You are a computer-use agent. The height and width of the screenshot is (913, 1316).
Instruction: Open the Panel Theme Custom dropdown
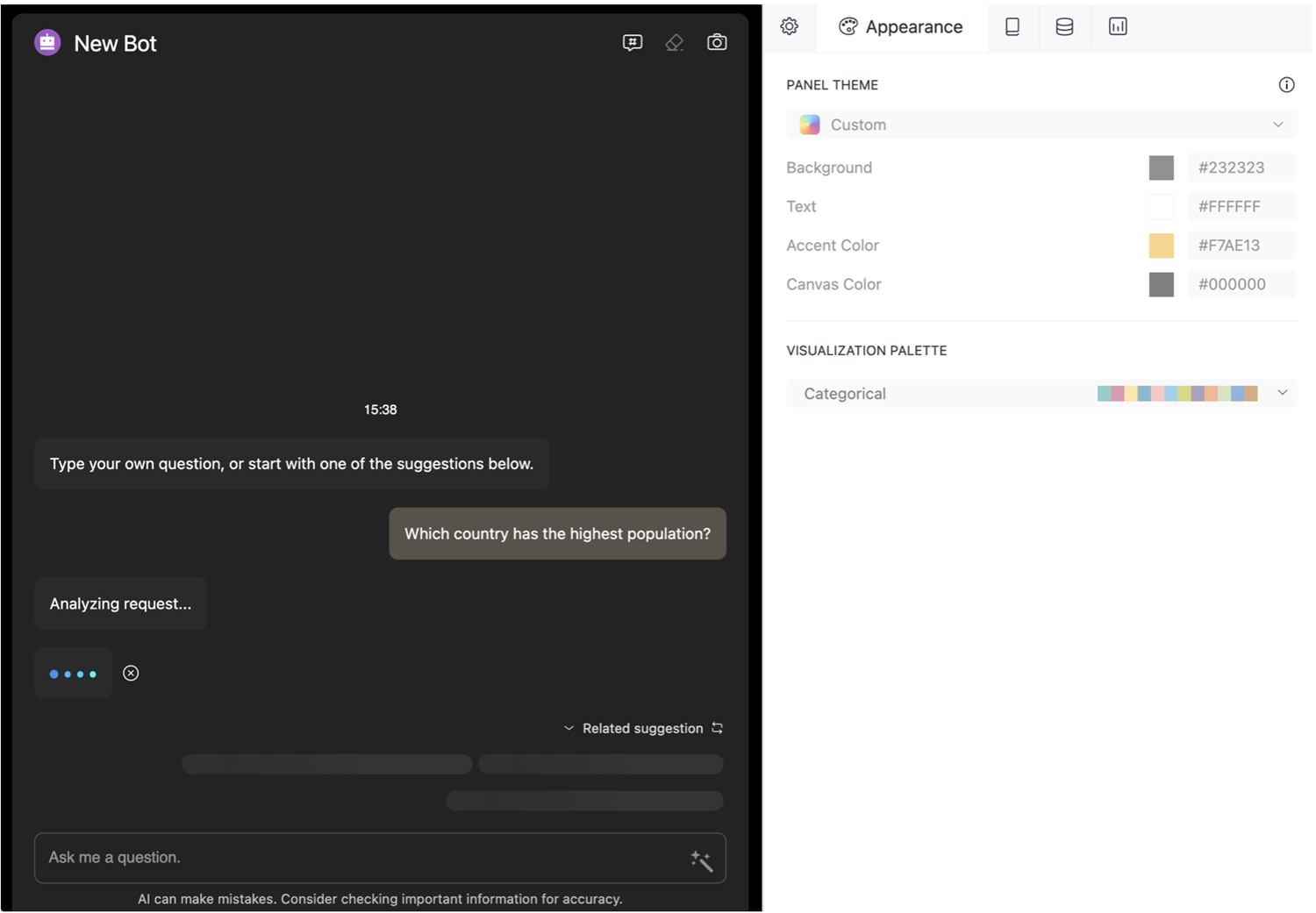tap(1041, 125)
